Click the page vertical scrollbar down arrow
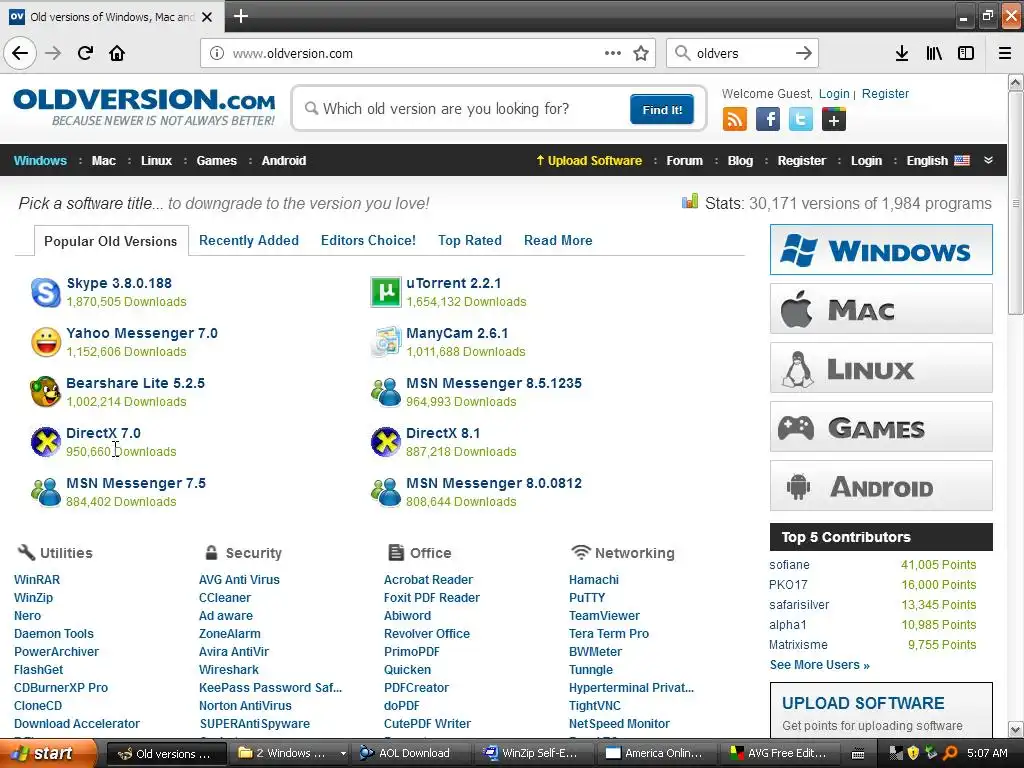The image size is (1024, 768). point(1016,729)
